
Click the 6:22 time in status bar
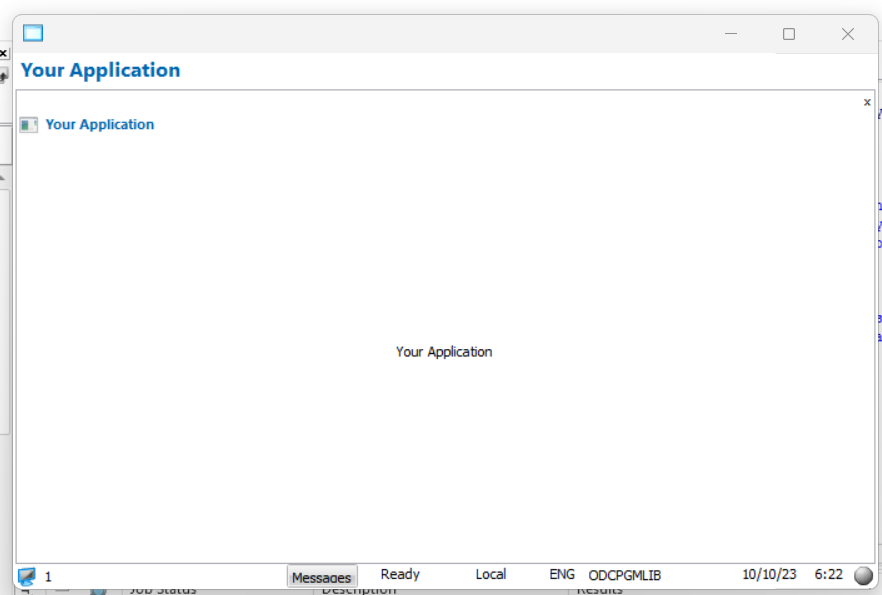tap(829, 574)
